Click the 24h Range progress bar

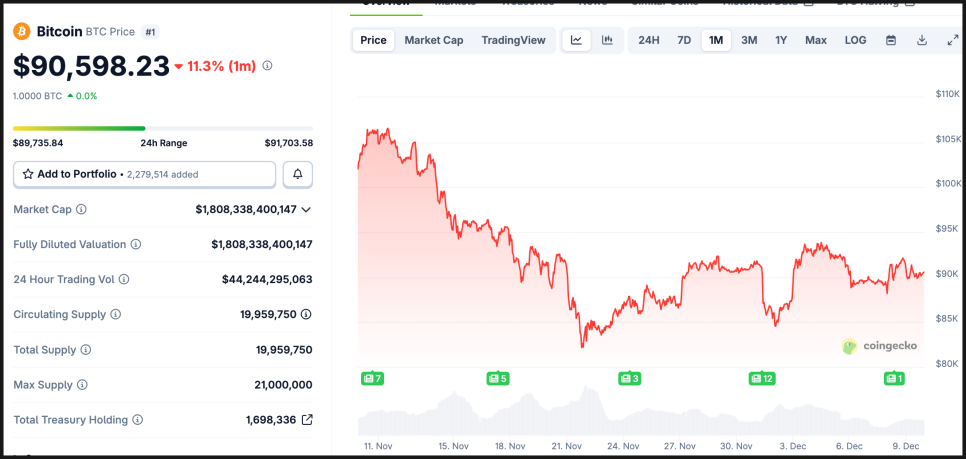[x=162, y=128]
